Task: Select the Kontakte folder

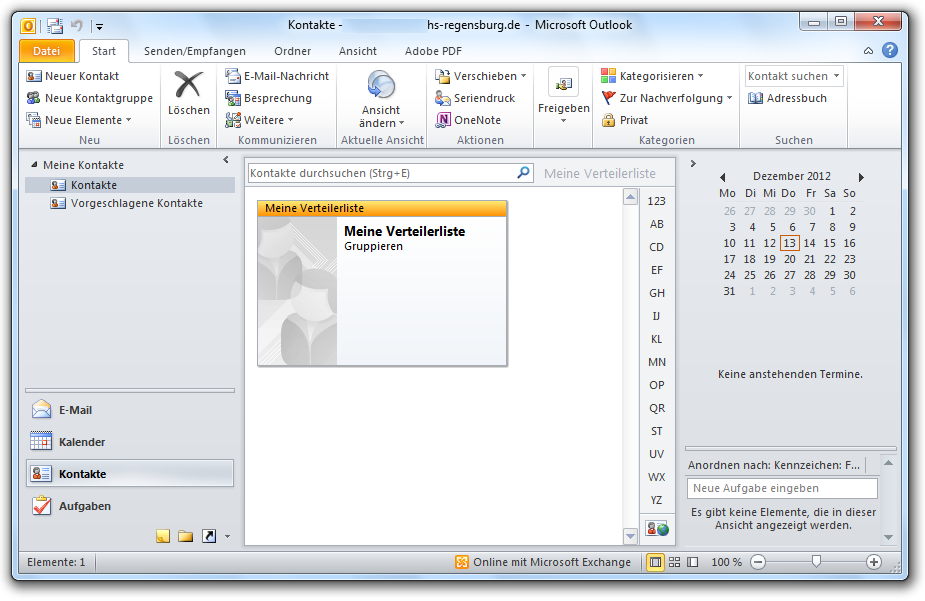Action: (130, 185)
